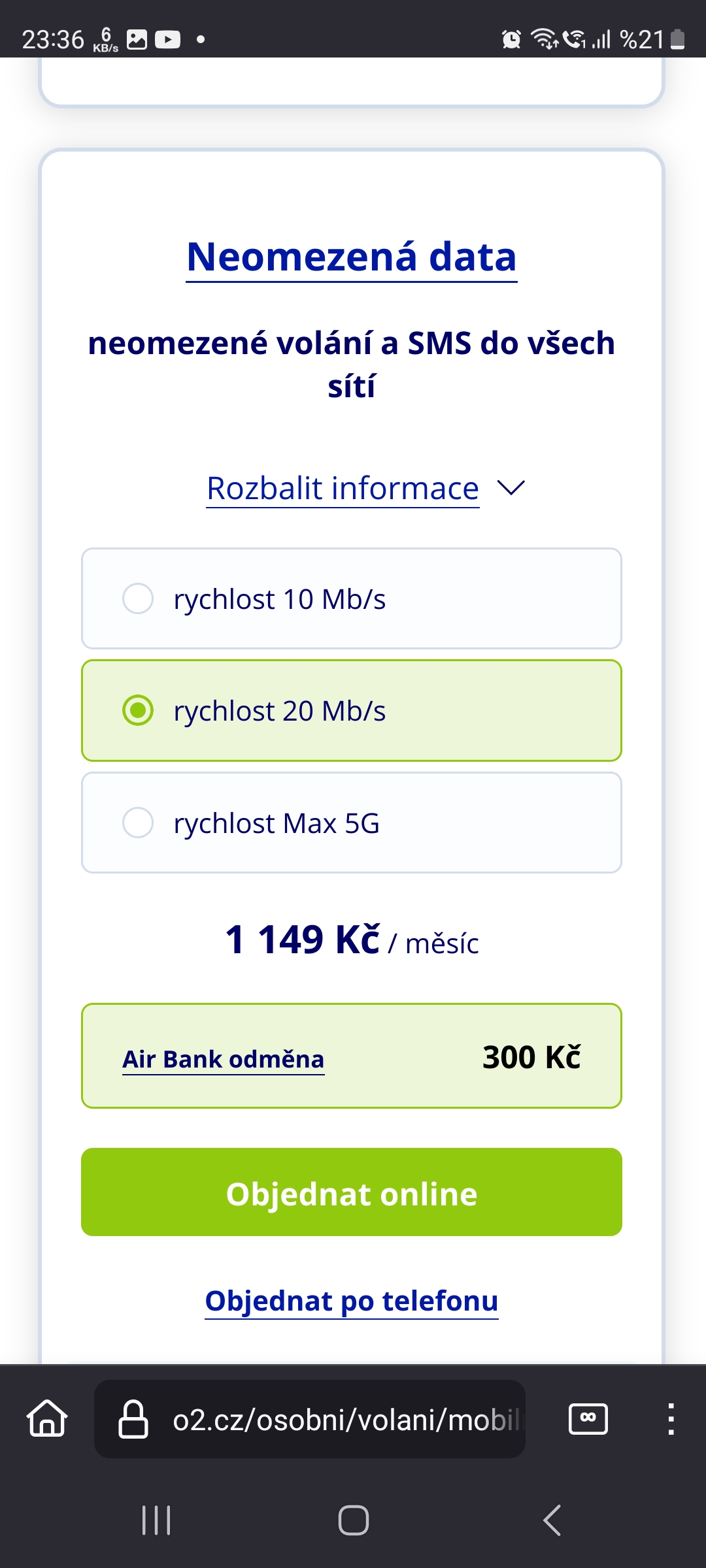Tap the Android home navigation button
Screen dimensions: 706x1568
[x=354, y=1520]
